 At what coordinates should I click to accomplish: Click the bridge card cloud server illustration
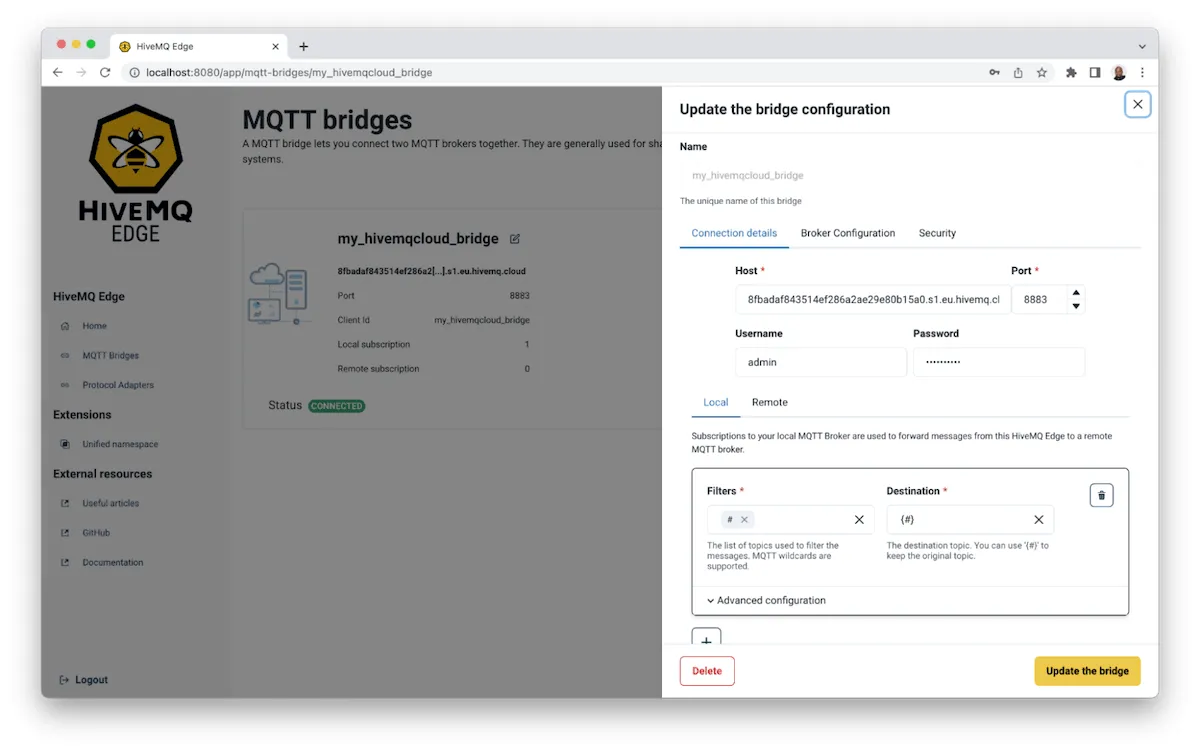pyautogui.click(x=278, y=294)
